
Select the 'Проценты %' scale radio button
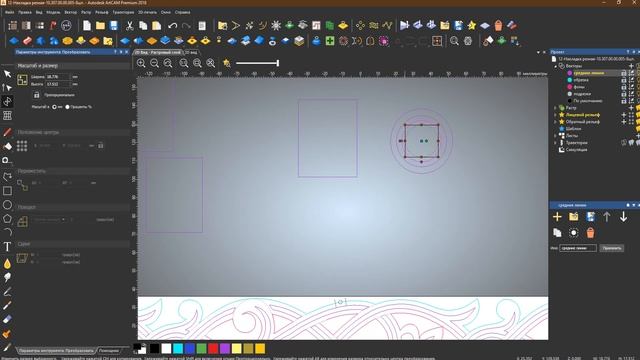pos(68,107)
